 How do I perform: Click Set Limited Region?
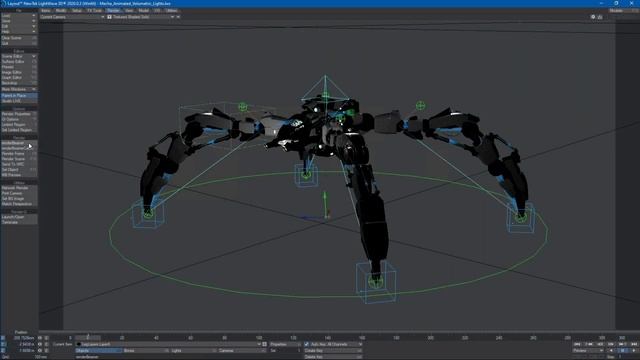19,130
